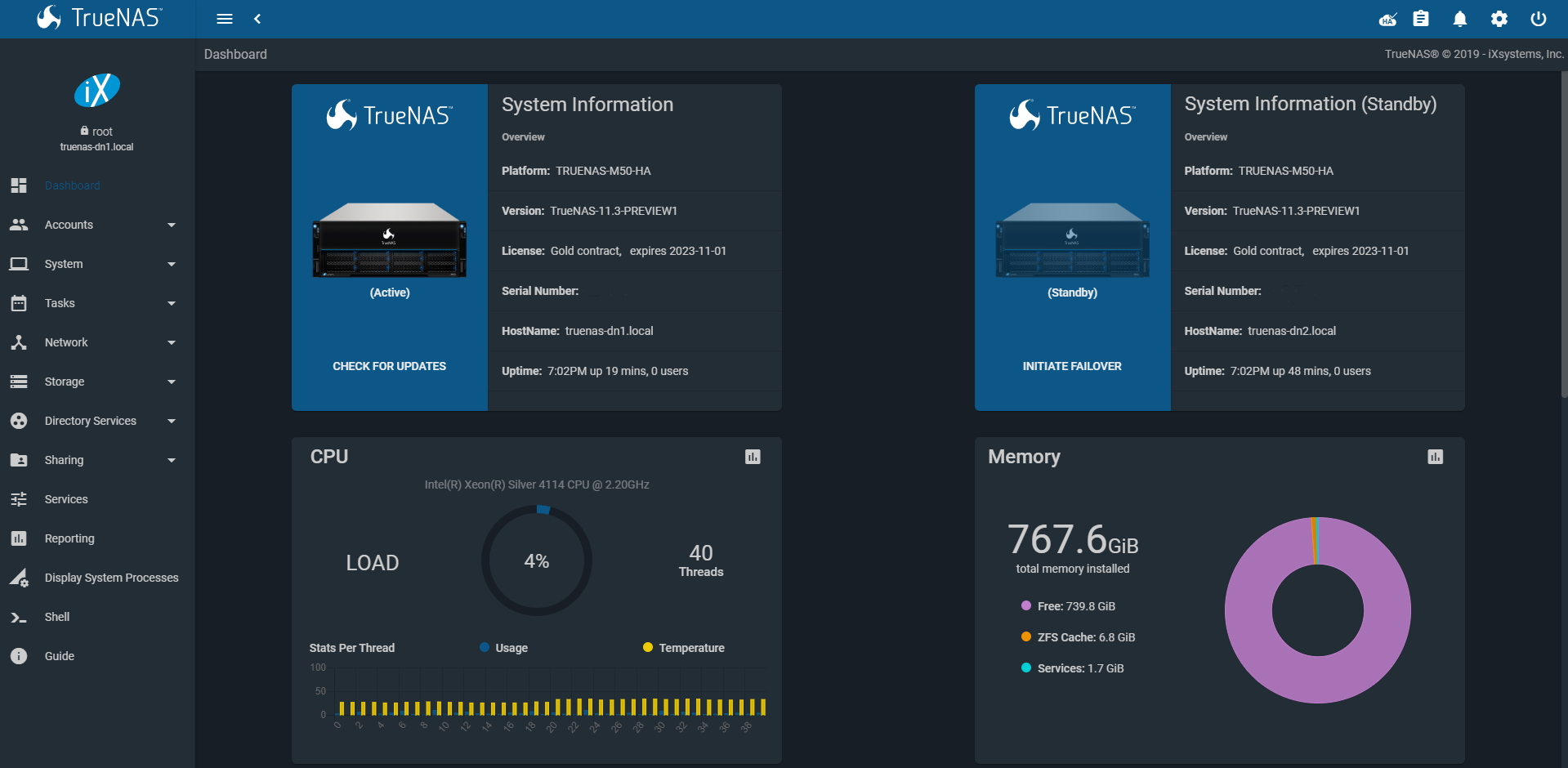Open the TrueCommand cloud status icon
Screen dimensions: 1568x768
(x=1387, y=19)
